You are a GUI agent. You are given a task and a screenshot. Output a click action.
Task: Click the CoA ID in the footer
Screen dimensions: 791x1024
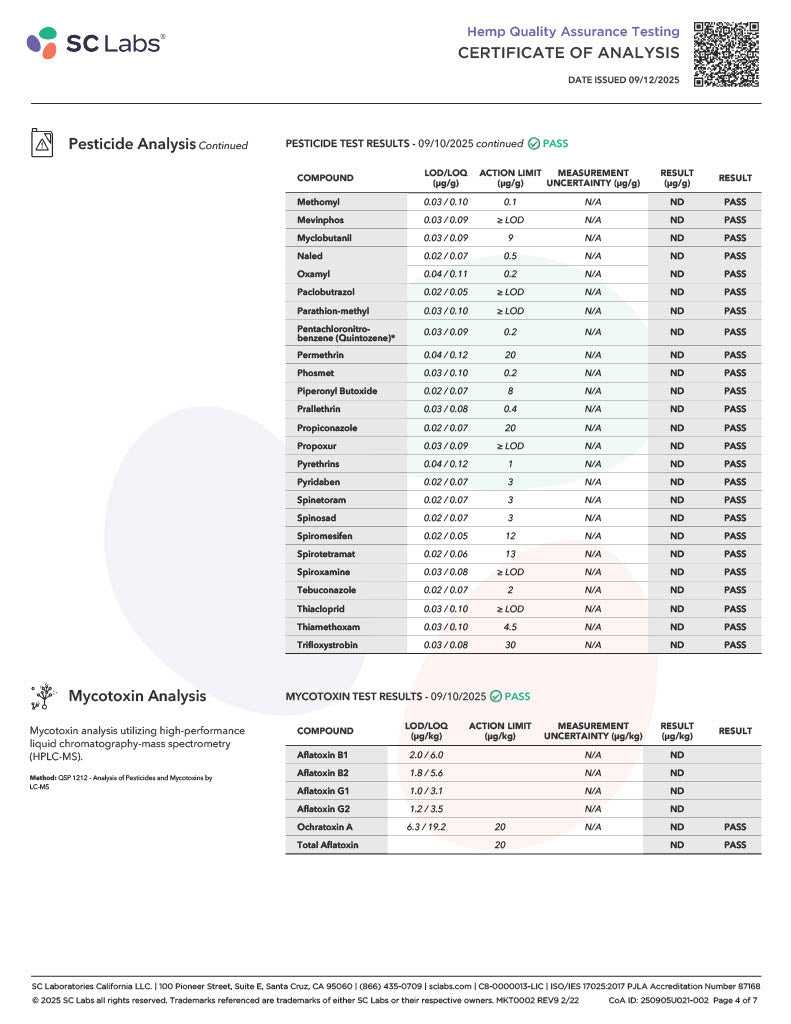click(x=656, y=999)
